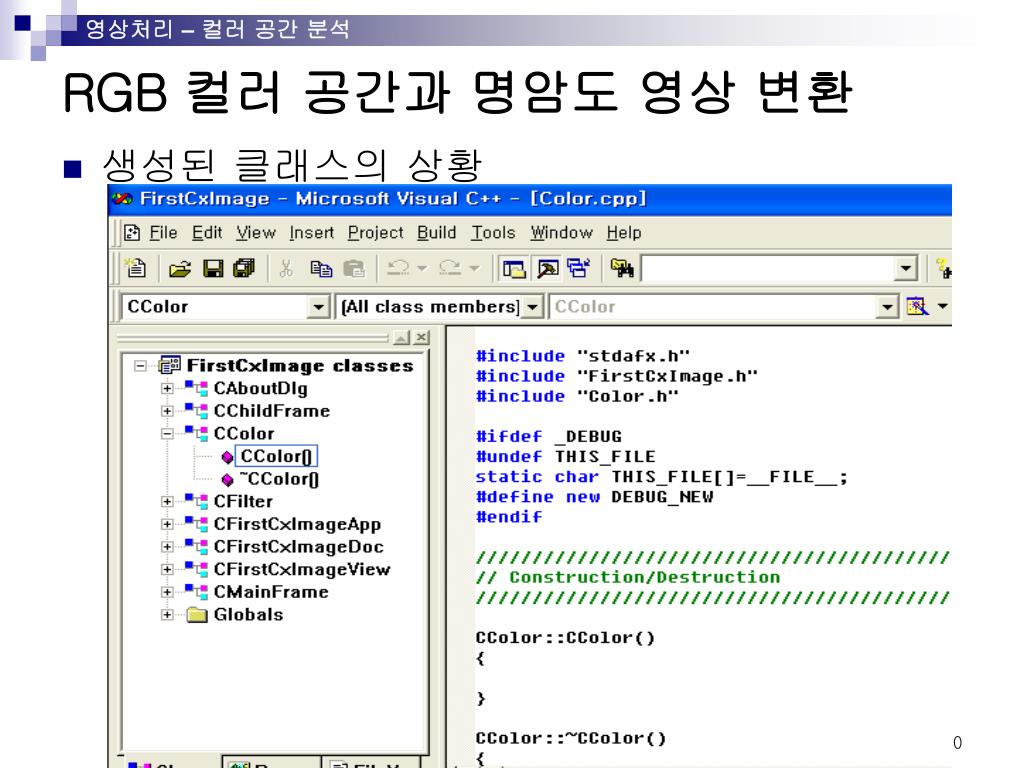Open the Tools menu
The width and height of the screenshot is (1024, 768).
click(x=493, y=232)
